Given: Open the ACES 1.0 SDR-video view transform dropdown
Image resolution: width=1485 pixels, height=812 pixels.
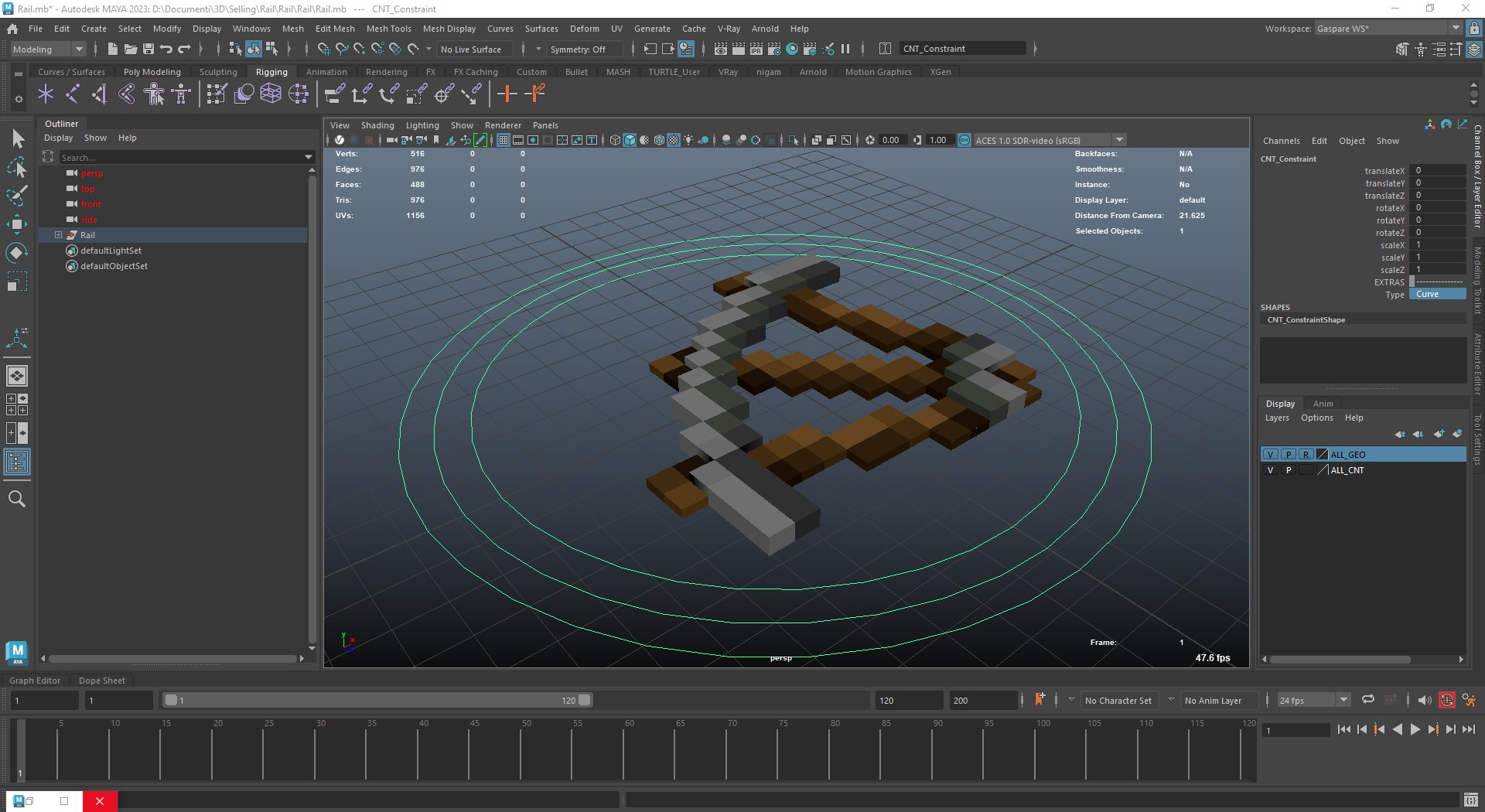Looking at the screenshot, I should point(1050,140).
